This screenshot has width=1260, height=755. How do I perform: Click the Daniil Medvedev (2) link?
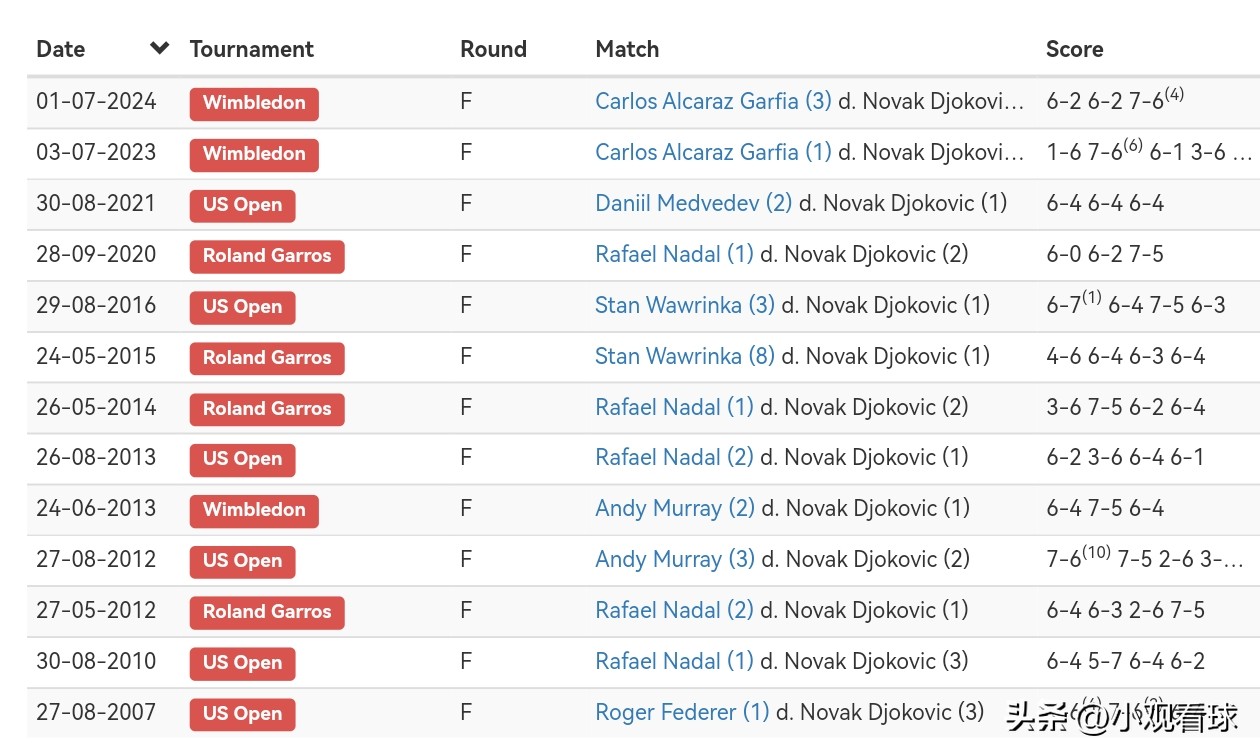tap(693, 203)
